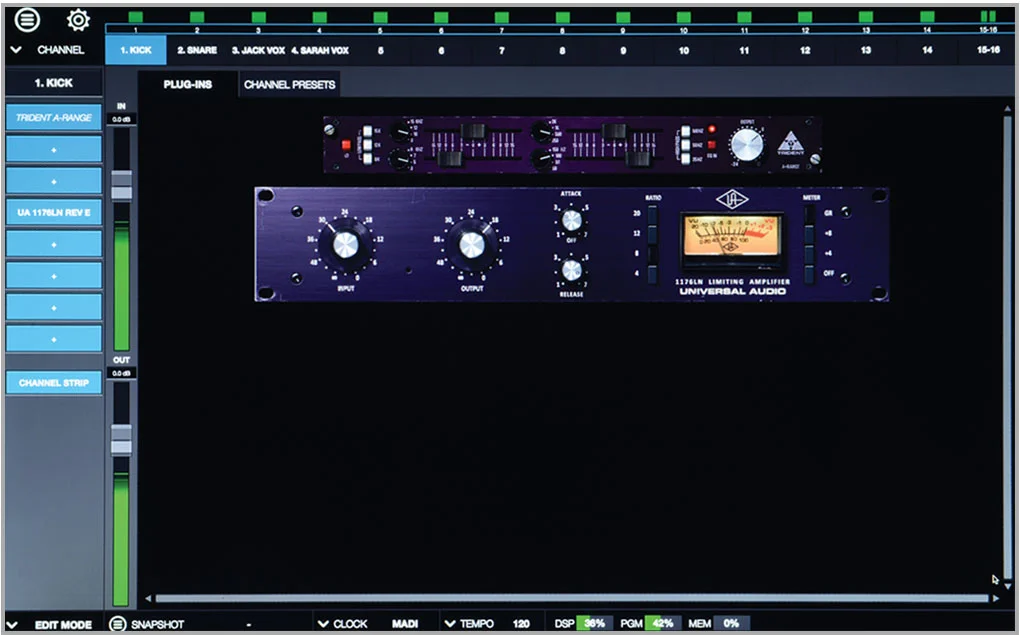Image resolution: width=1020 pixels, height=635 pixels.
Task: Select the 4. SARAH VOX channel tab
Action: coord(319,50)
